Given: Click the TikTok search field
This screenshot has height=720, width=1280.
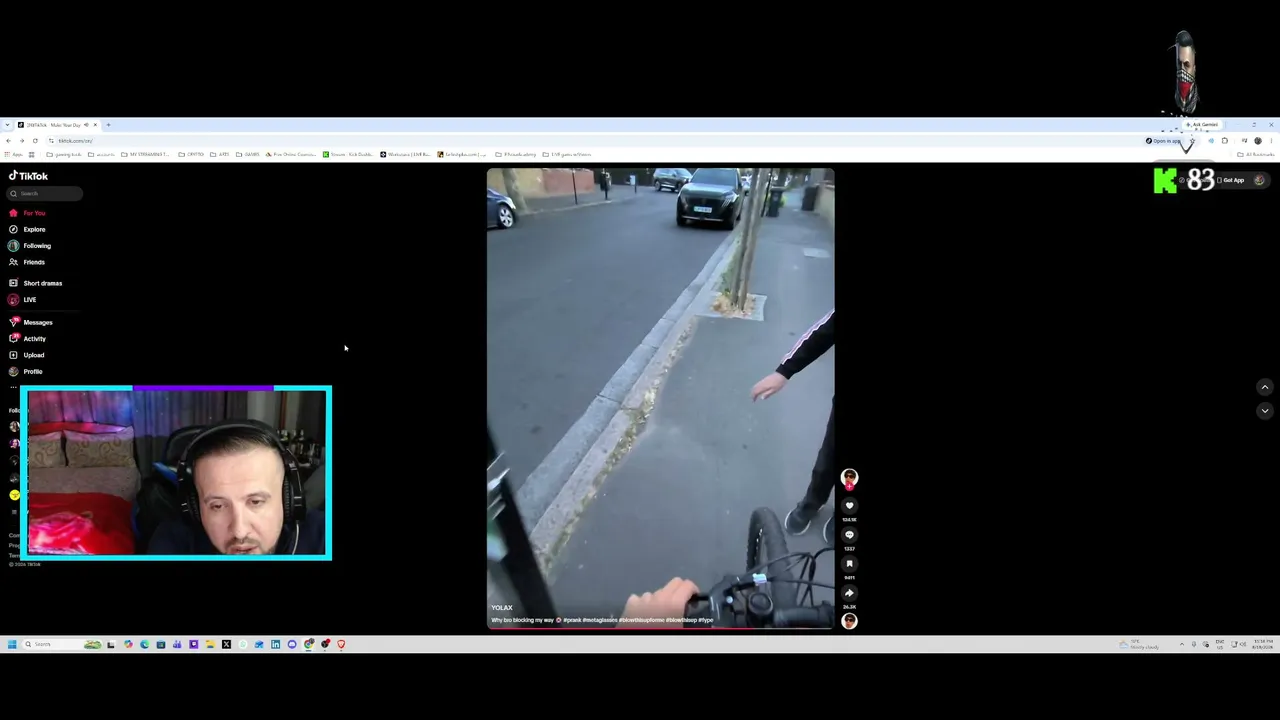Looking at the screenshot, I should (x=46, y=193).
